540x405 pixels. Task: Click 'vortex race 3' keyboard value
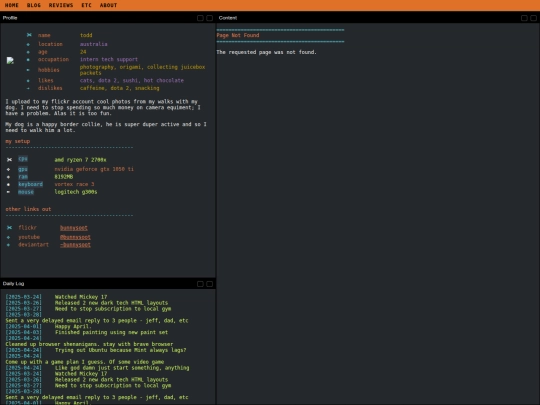pyautogui.click(x=74, y=184)
